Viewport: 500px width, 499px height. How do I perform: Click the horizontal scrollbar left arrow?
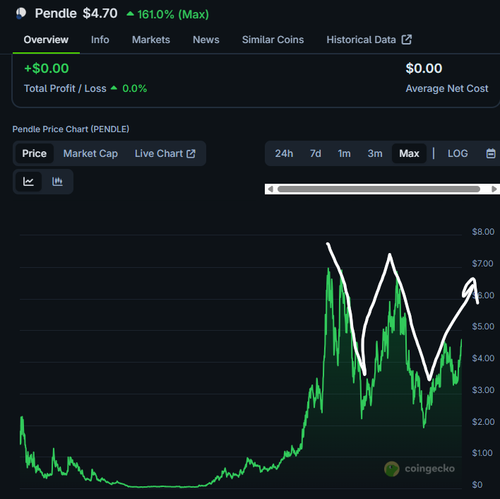click(270, 189)
